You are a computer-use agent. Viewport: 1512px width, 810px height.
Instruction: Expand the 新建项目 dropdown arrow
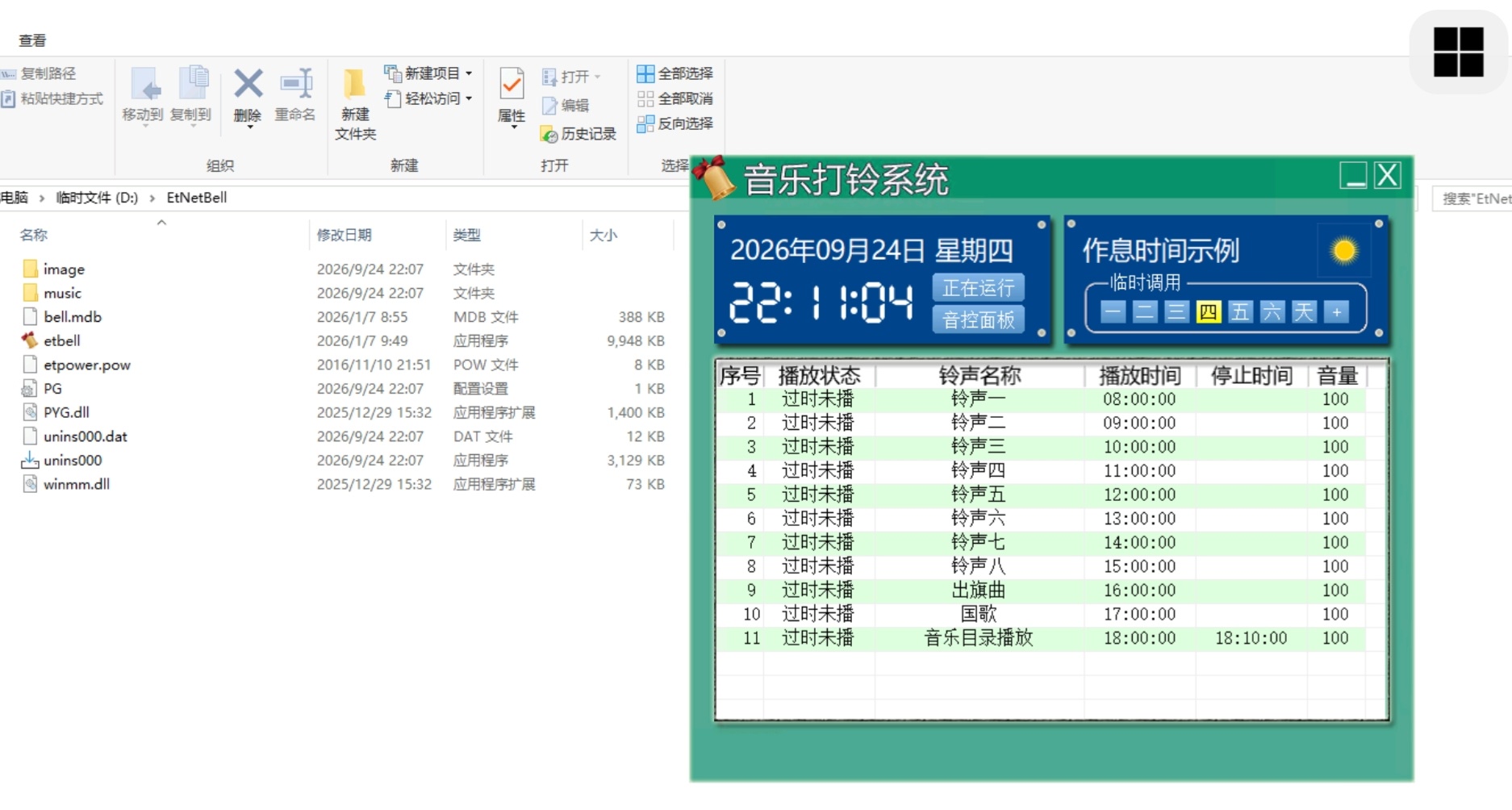(x=469, y=73)
